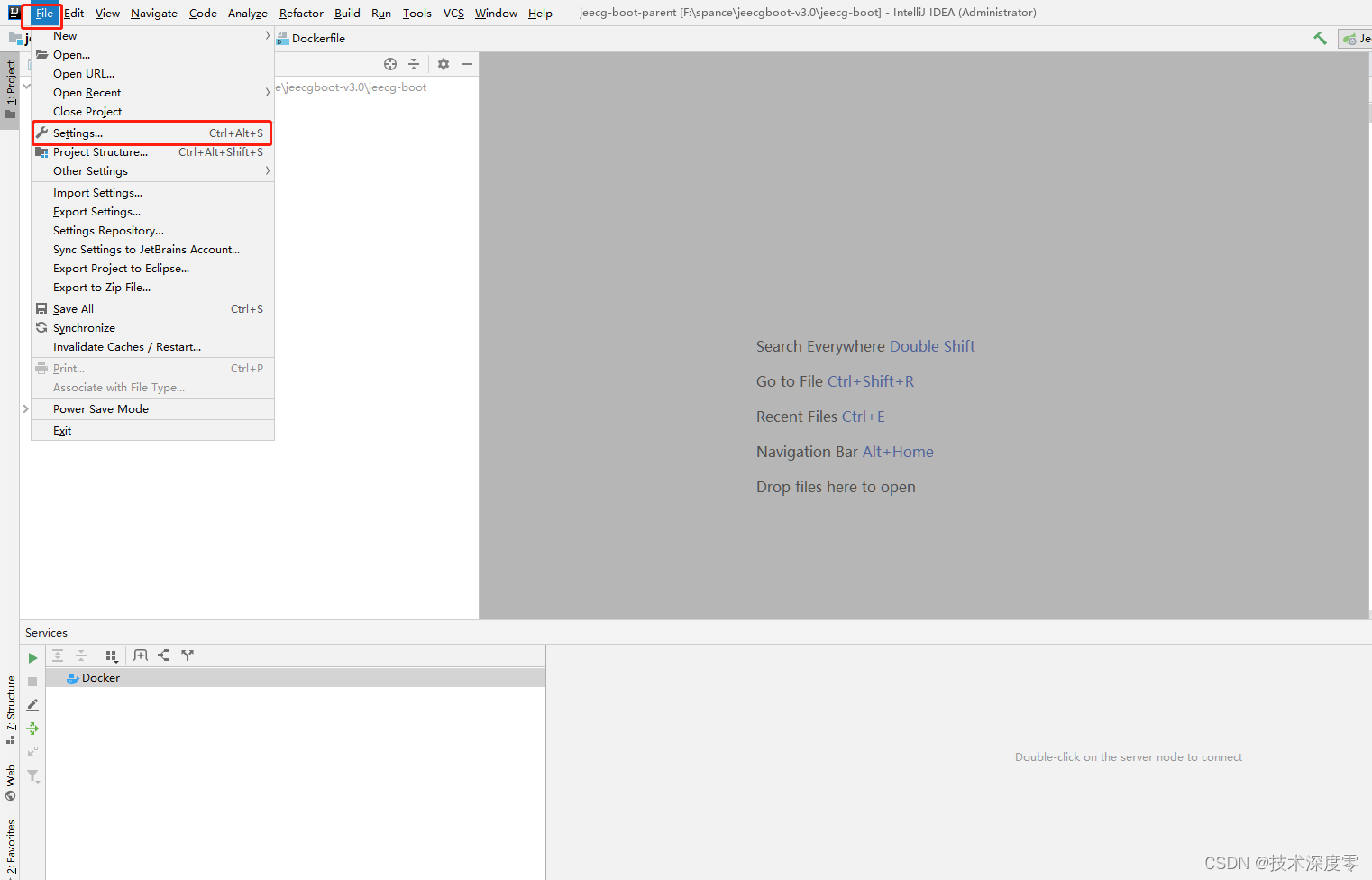This screenshot has width=1372, height=880.
Task: Click the green Run arrow in Services panel
Action: point(32,658)
